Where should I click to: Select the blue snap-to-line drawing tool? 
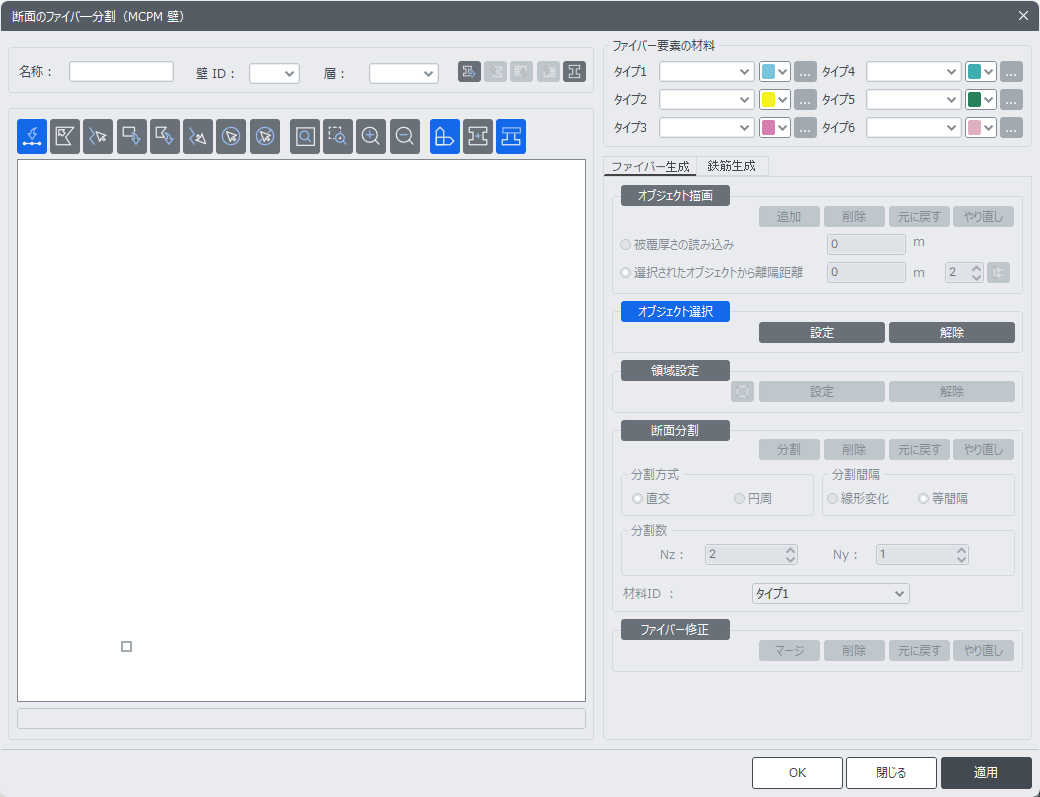[32, 137]
